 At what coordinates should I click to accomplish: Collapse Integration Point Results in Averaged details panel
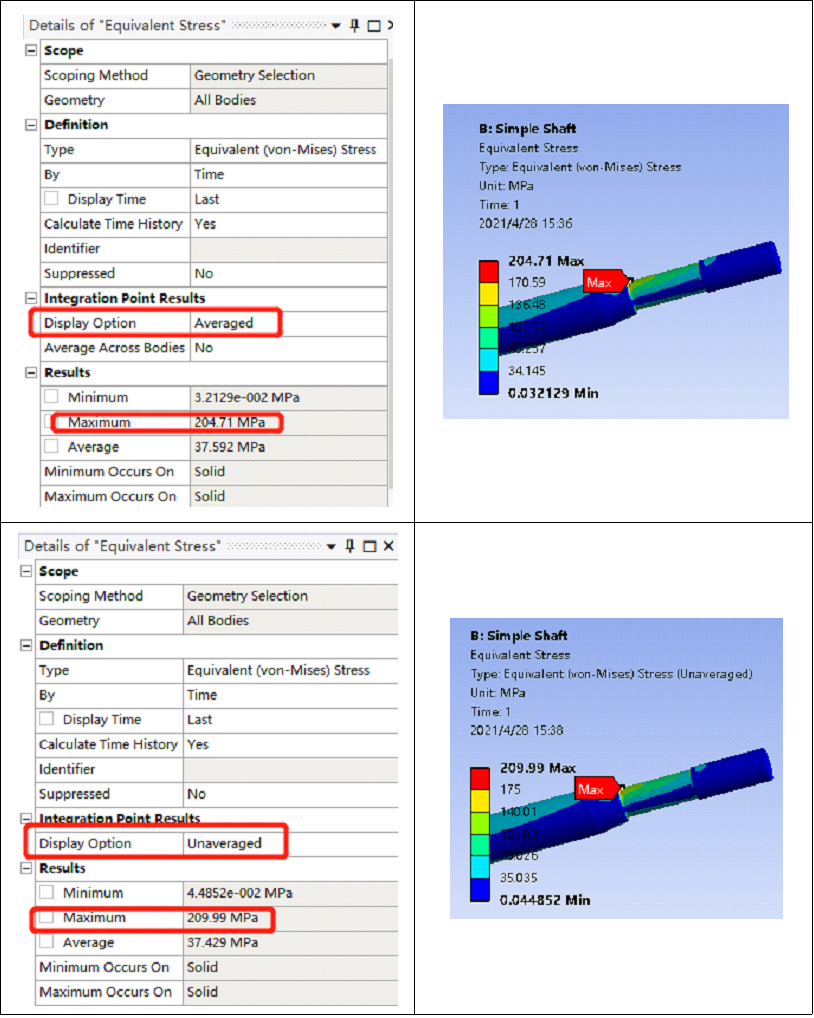click(31, 298)
